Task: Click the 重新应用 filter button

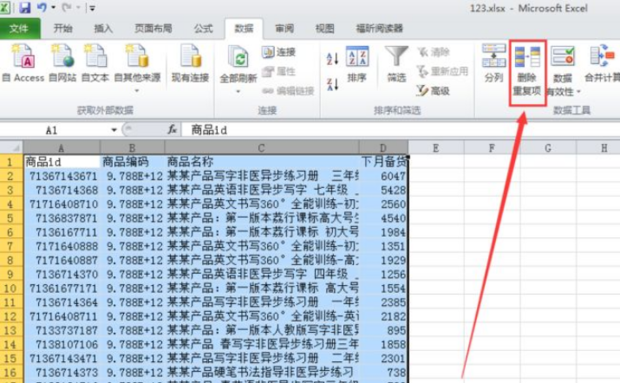Action: point(442,72)
